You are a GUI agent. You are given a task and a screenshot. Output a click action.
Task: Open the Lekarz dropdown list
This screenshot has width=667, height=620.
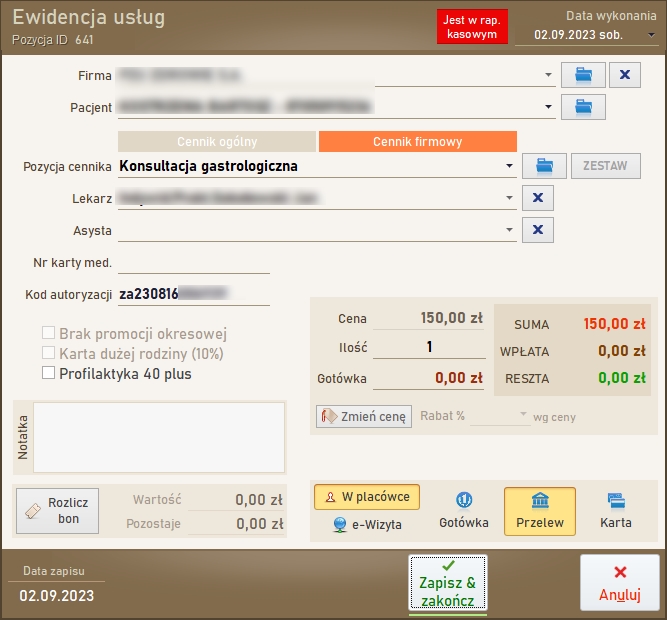pos(510,198)
